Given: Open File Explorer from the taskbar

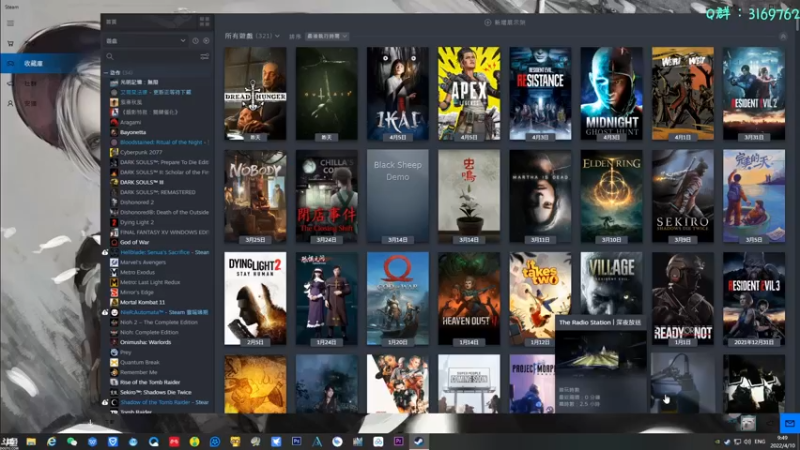Looking at the screenshot, I should [x=31, y=442].
